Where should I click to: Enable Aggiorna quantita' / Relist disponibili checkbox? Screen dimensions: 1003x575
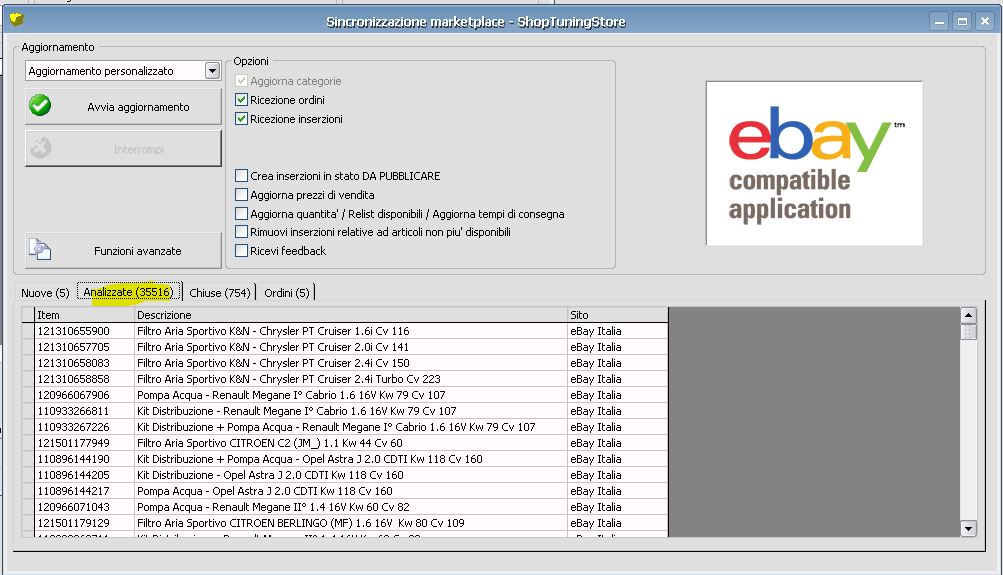241,214
